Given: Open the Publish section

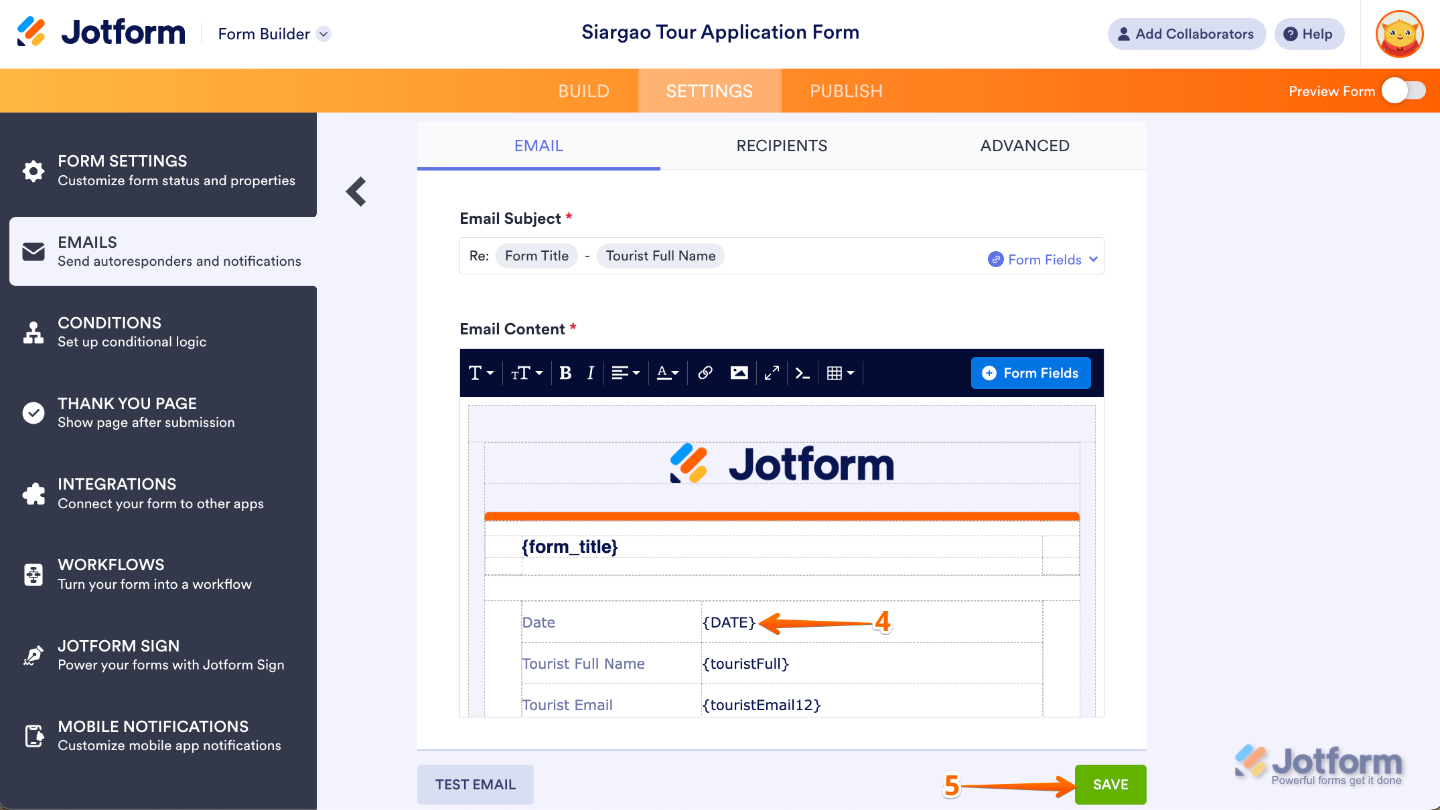Looking at the screenshot, I should tap(846, 90).
